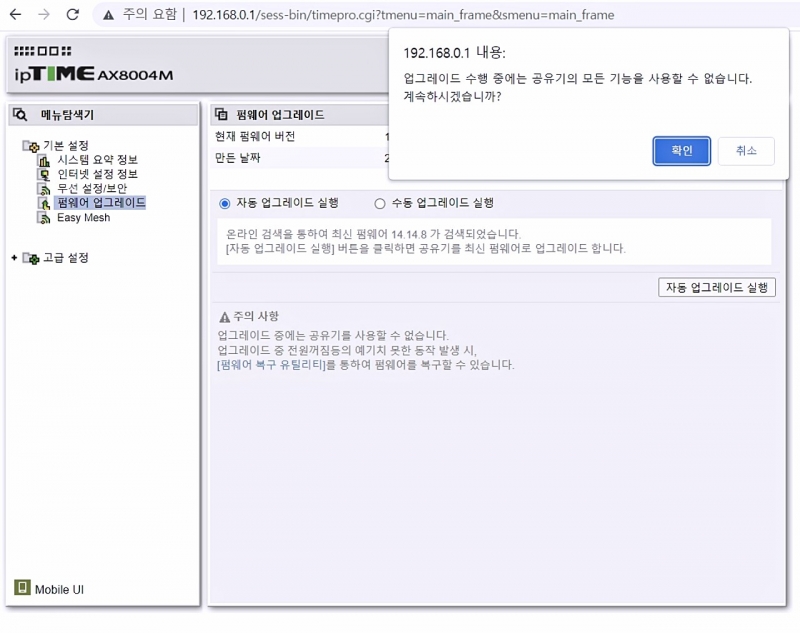Expand the 고급 설정 tree node

[14, 258]
